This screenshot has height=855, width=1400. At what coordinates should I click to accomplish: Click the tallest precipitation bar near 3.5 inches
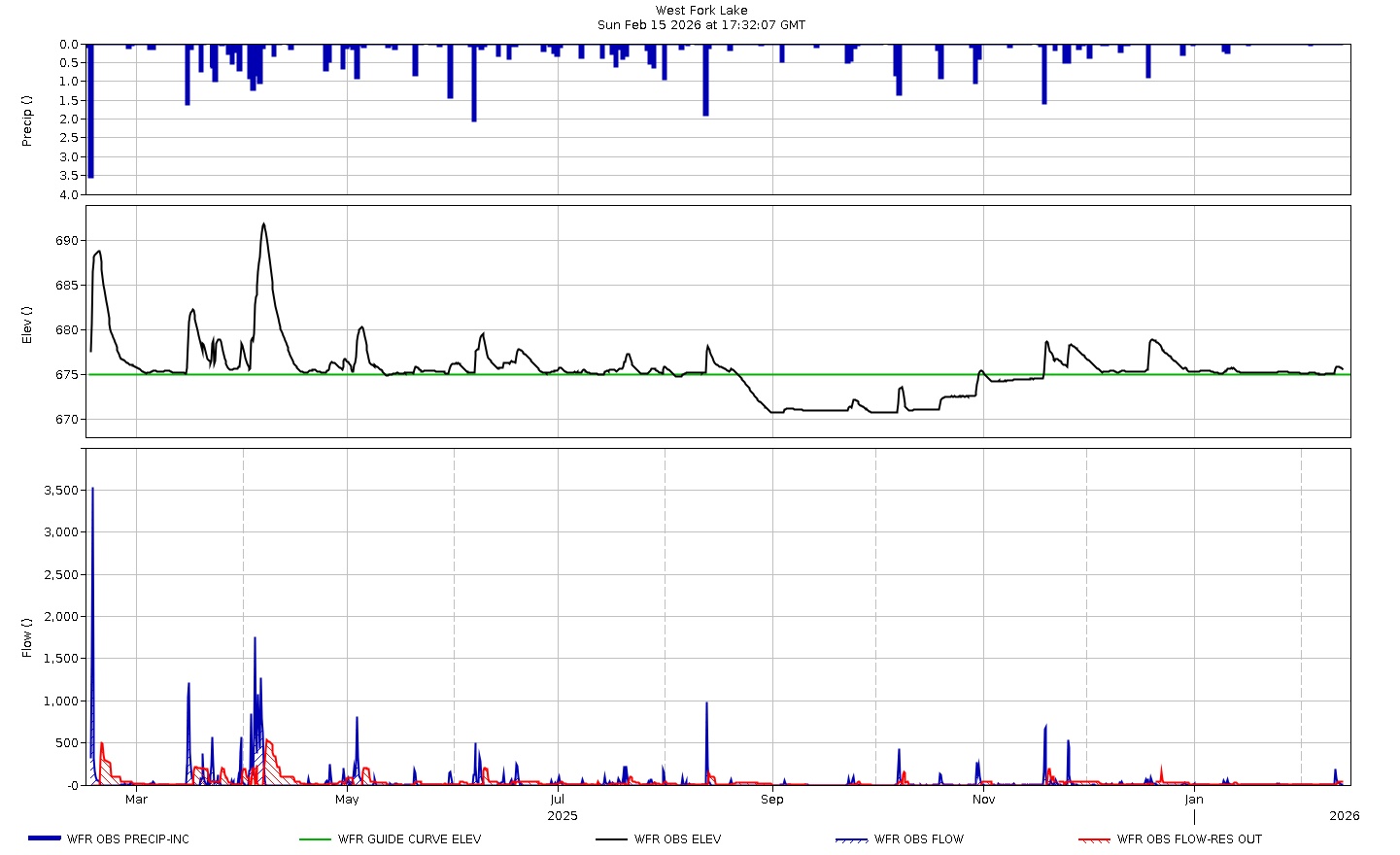89,107
